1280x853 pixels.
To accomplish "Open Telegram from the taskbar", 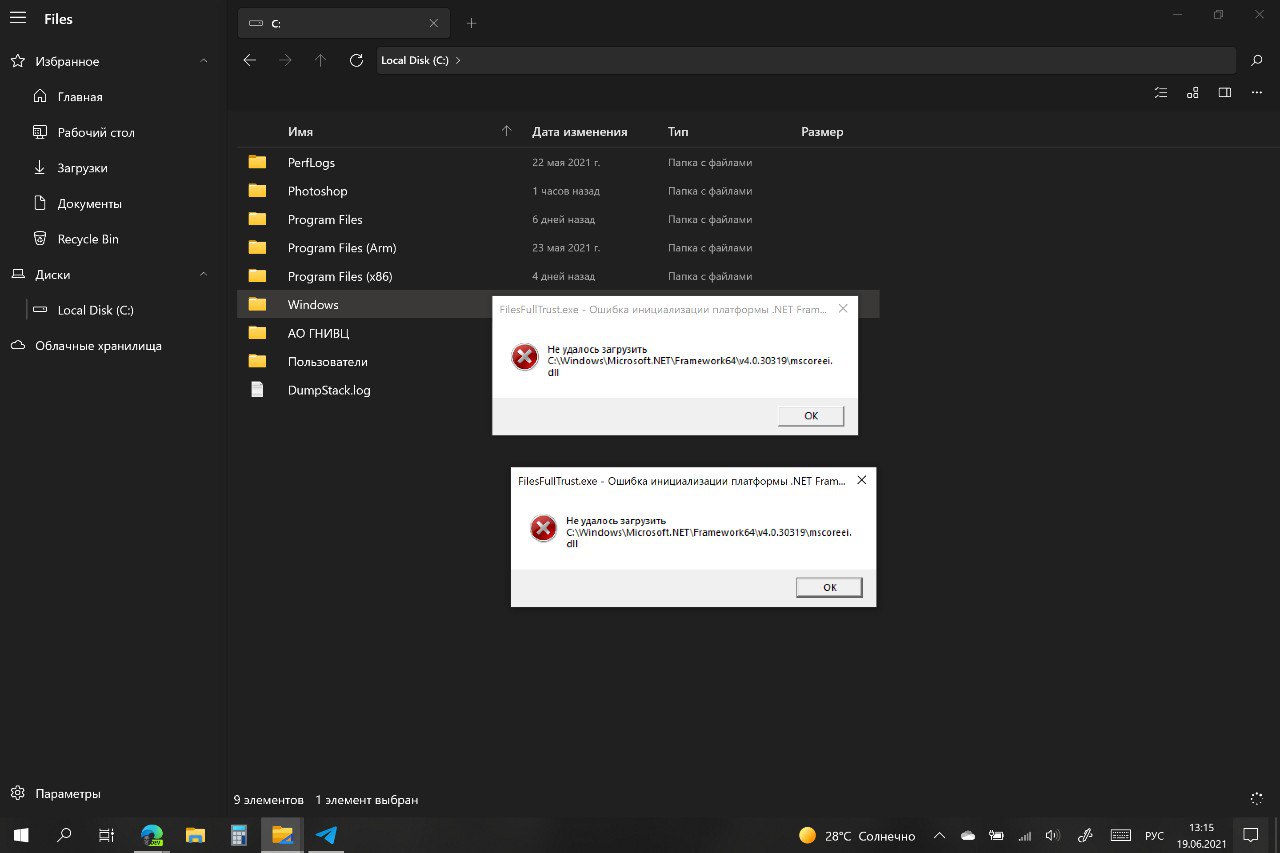I will 326,835.
